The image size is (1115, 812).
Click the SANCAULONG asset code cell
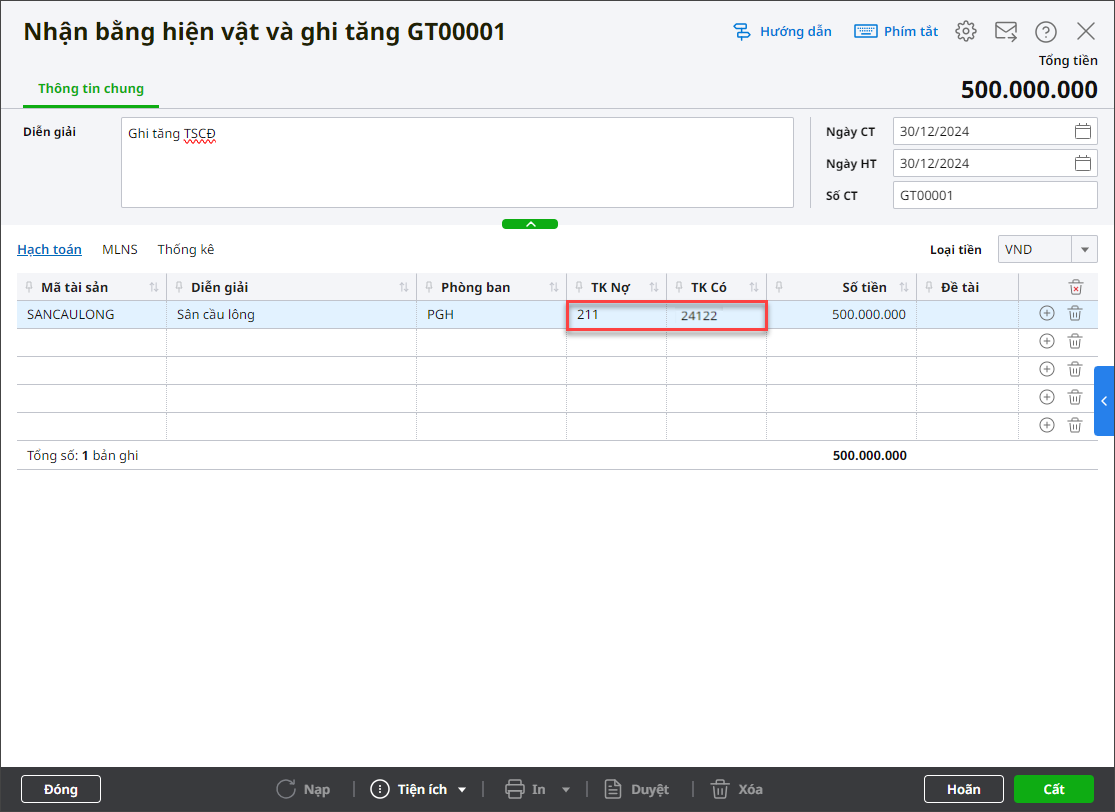[x=92, y=314]
